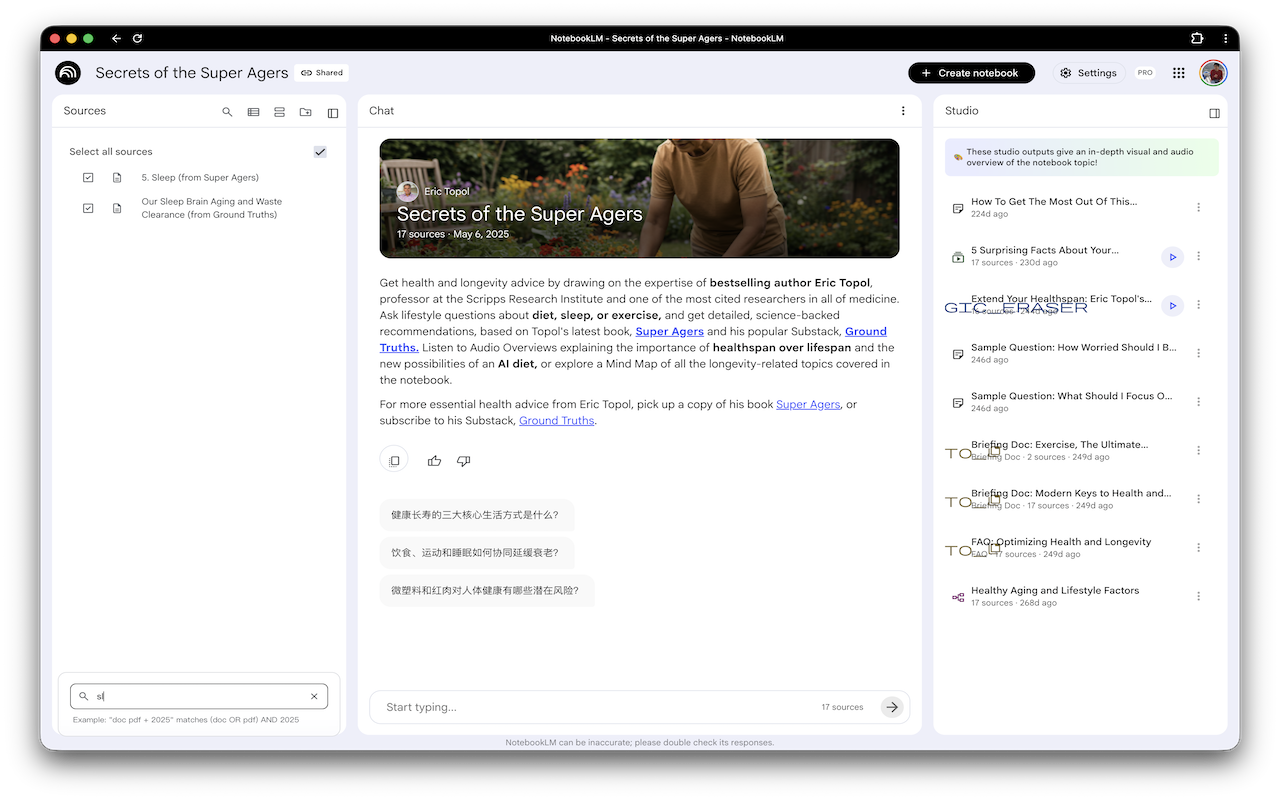The height and width of the screenshot is (800, 1280).
Task: Click the Create notebook button
Action: 971,73
